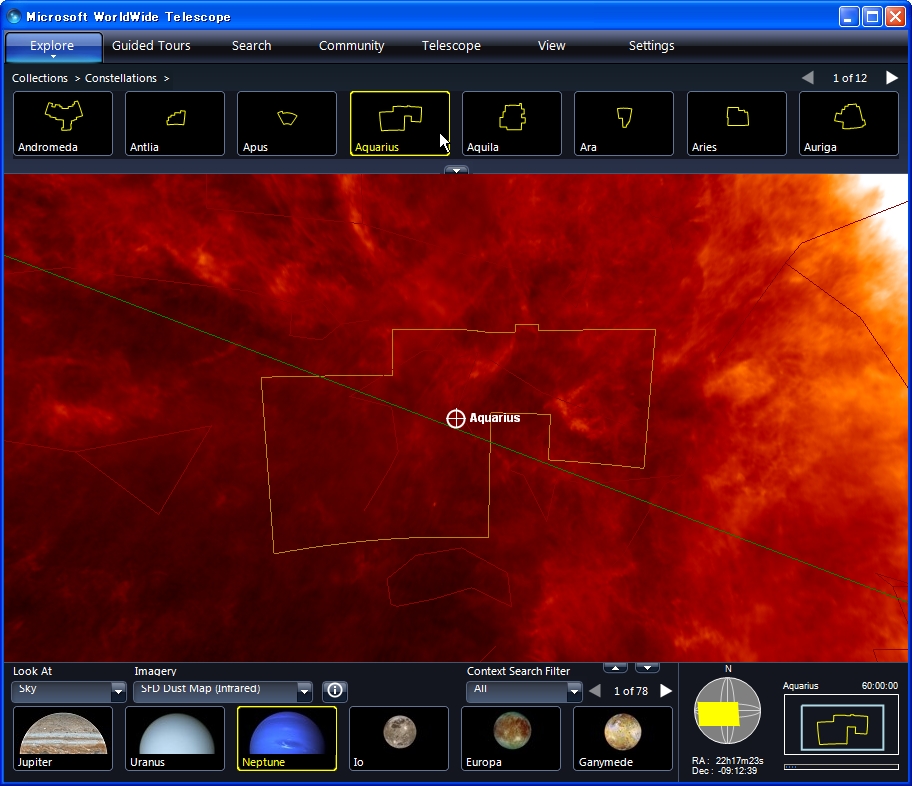Select the Andromeda constellation thumbnail

pyautogui.click(x=63, y=123)
